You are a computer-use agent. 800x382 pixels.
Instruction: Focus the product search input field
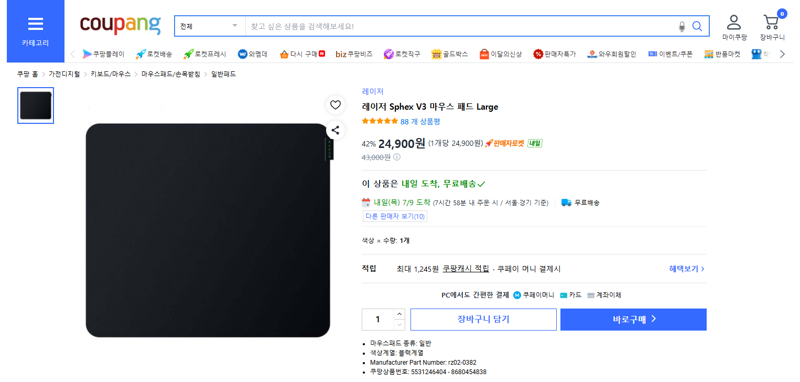pyautogui.click(x=459, y=26)
